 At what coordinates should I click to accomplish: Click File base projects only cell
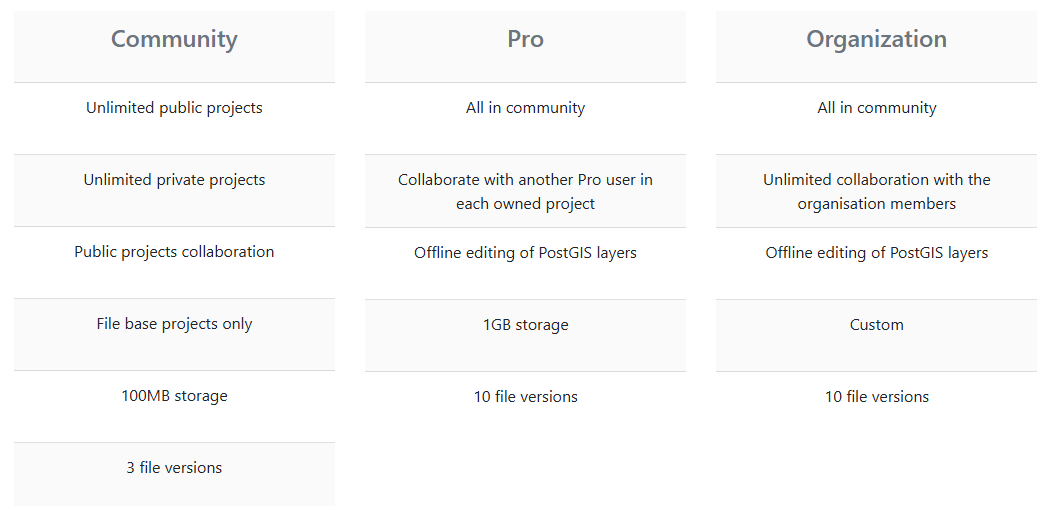(174, 324)
